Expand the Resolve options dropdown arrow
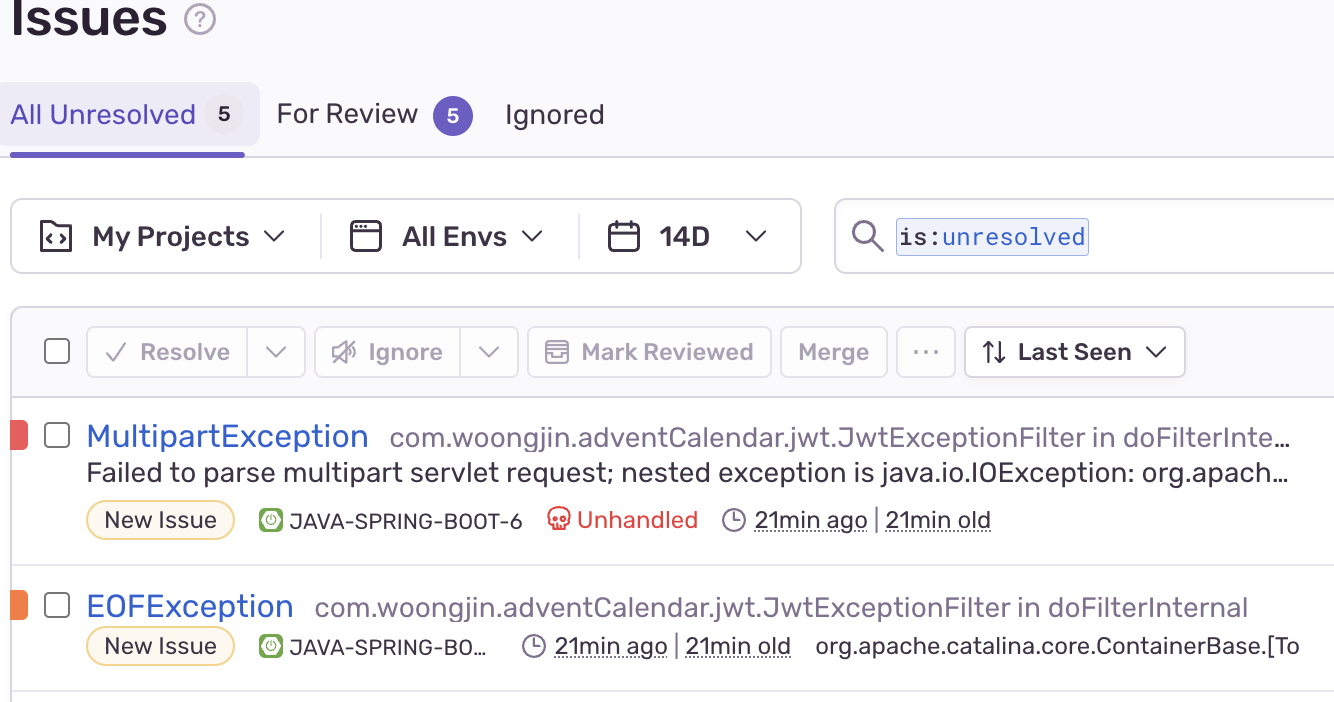The width and height of the screenshot is (1334, 702). click(276, 352)
